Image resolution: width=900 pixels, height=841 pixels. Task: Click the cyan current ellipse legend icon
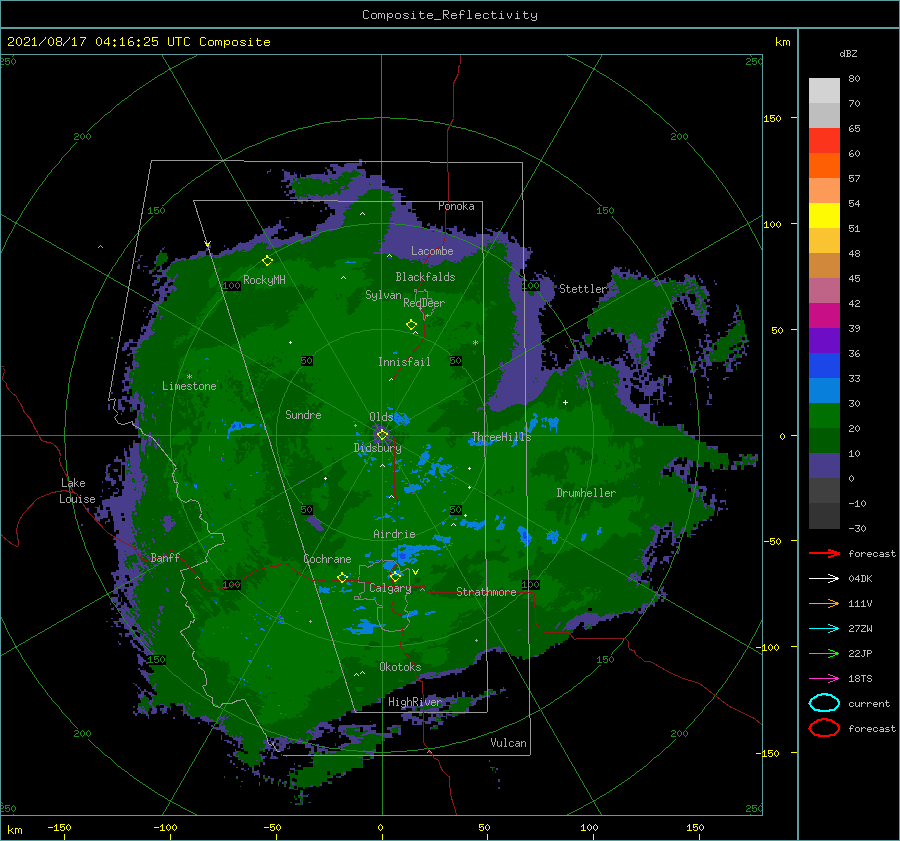[824, 703]
